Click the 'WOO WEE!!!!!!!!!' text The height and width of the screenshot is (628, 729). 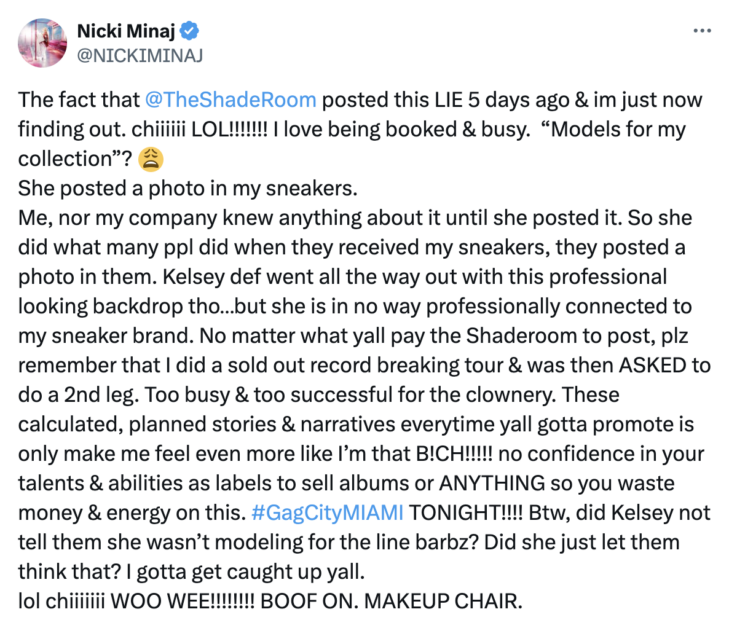[x=182, y=602]
